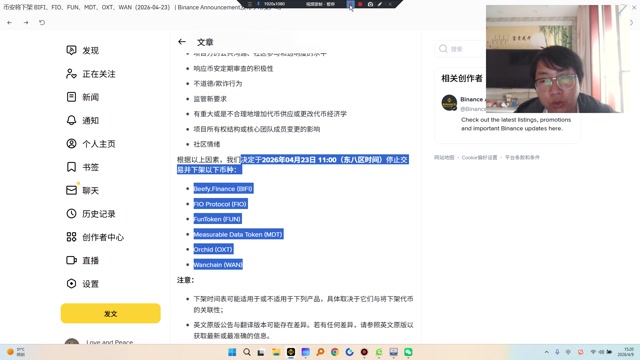Screen dimensions: 640x360
Task: Click the search magnifier icon in sidebar
Action: click(443, 49)
